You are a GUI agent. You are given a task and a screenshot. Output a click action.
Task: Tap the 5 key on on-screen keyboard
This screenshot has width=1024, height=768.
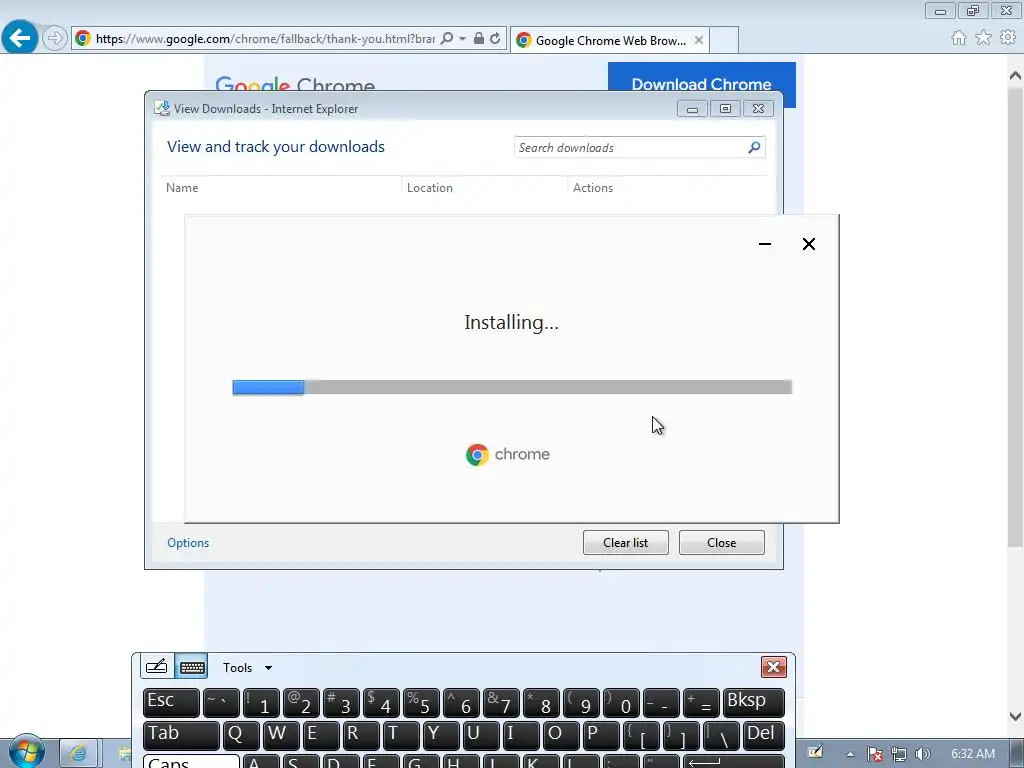422,703
